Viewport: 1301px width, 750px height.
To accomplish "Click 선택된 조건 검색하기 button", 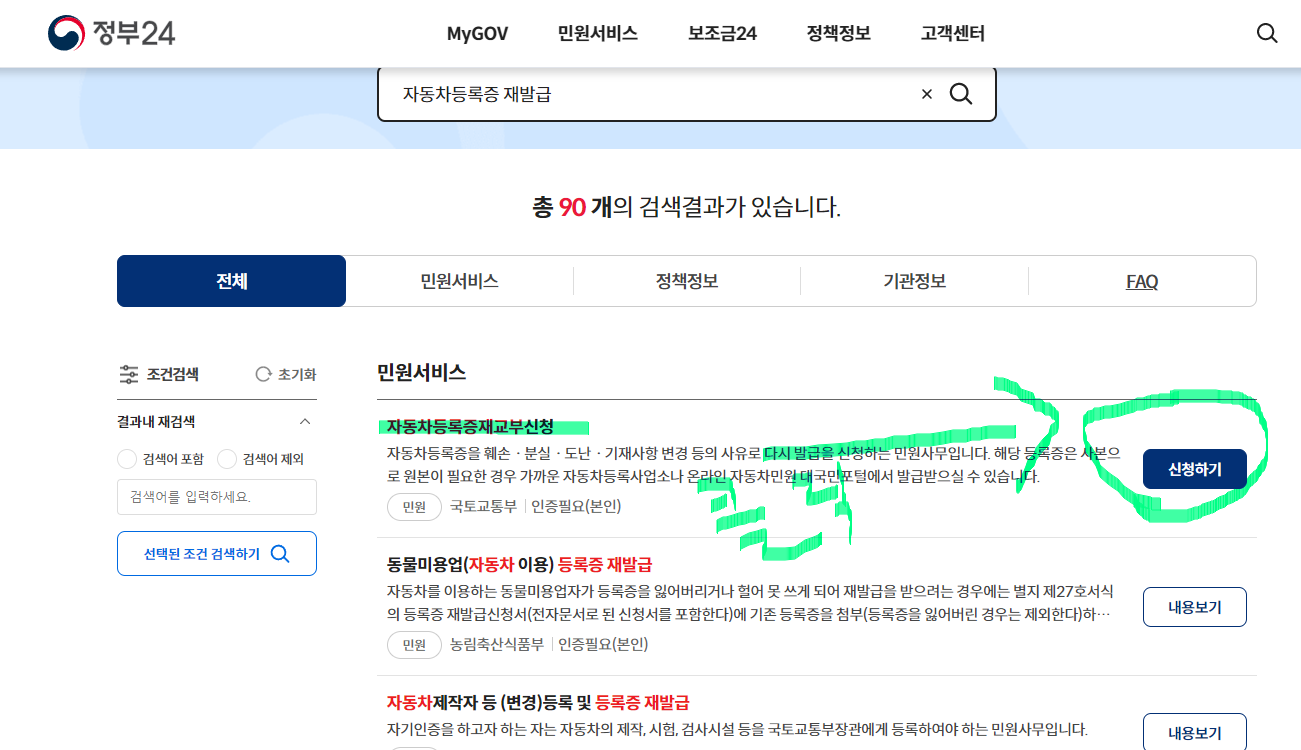I will 217,554.
